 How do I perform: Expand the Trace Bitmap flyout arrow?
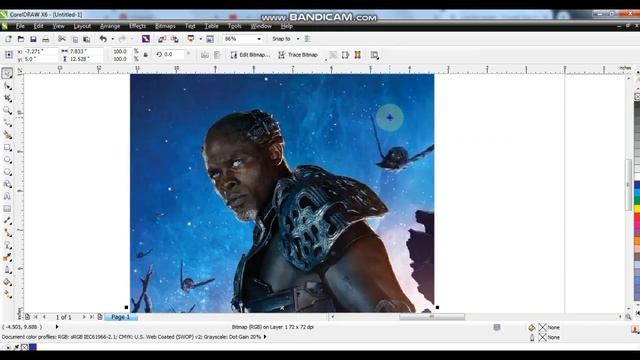[x=326, y=60]
